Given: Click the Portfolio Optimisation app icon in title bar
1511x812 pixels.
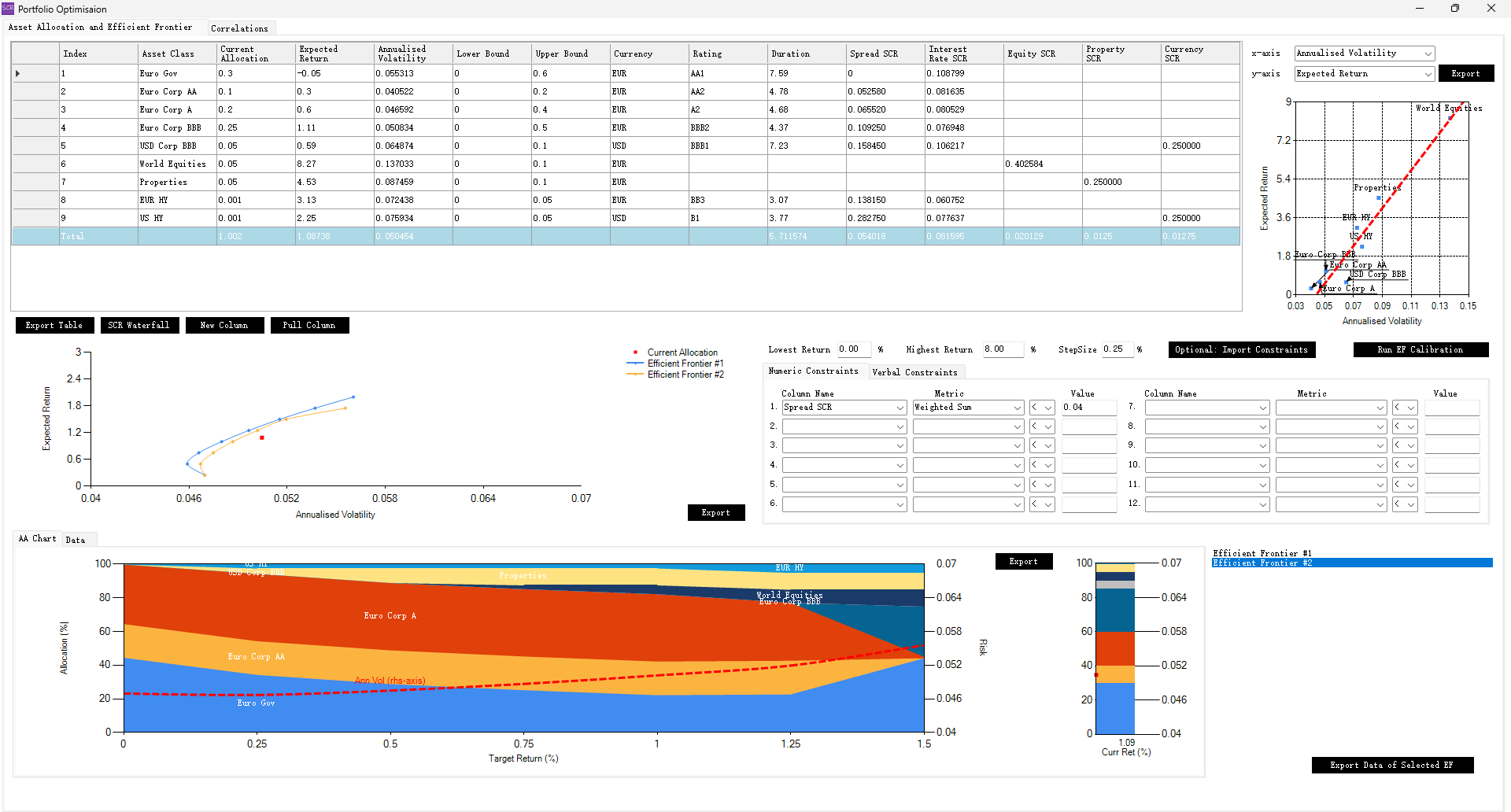Looking at the screenshot, I should tap(8, 9).
